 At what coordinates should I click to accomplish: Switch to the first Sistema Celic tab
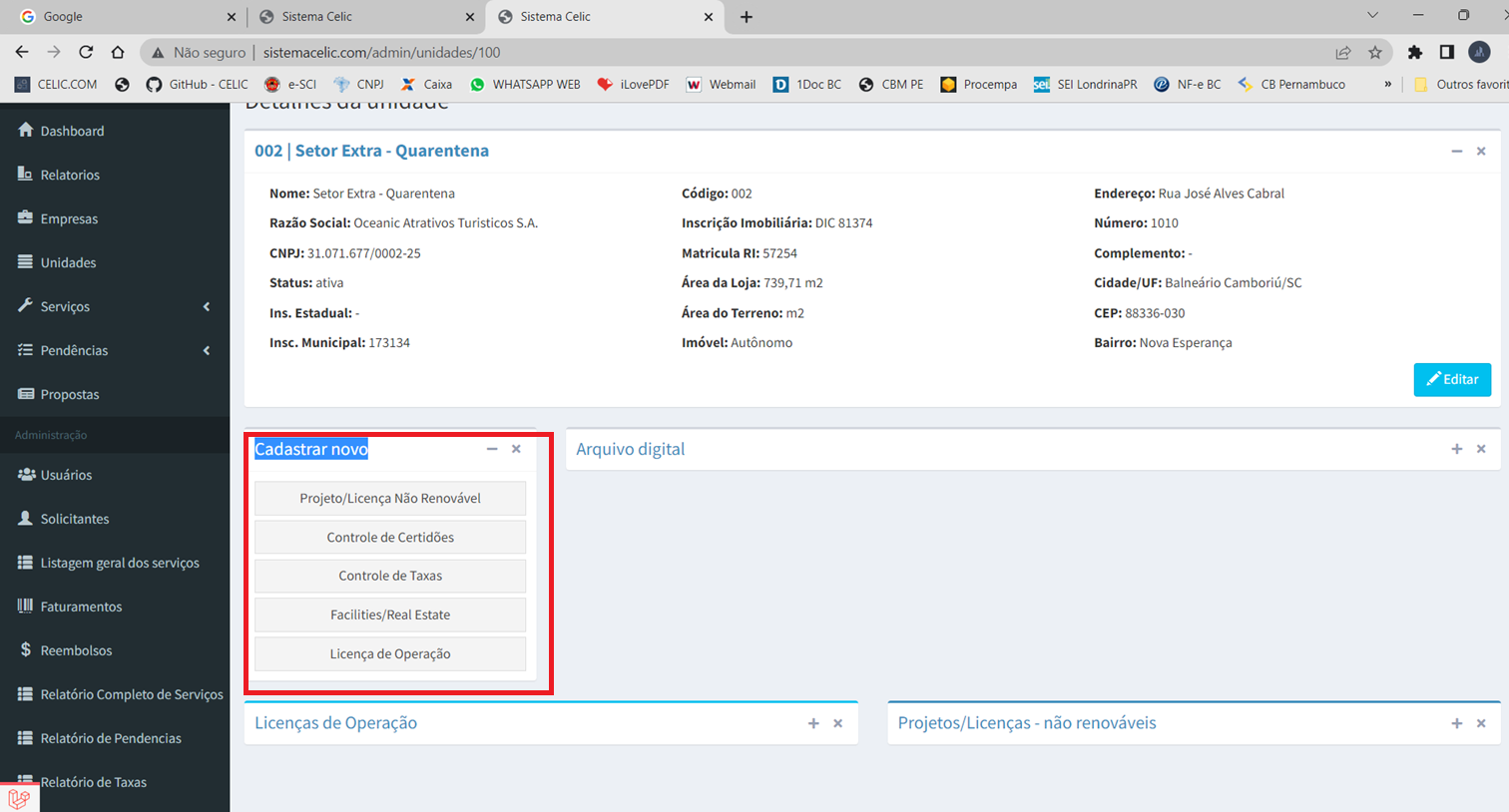pyautogui.click(x=364, y=17)
